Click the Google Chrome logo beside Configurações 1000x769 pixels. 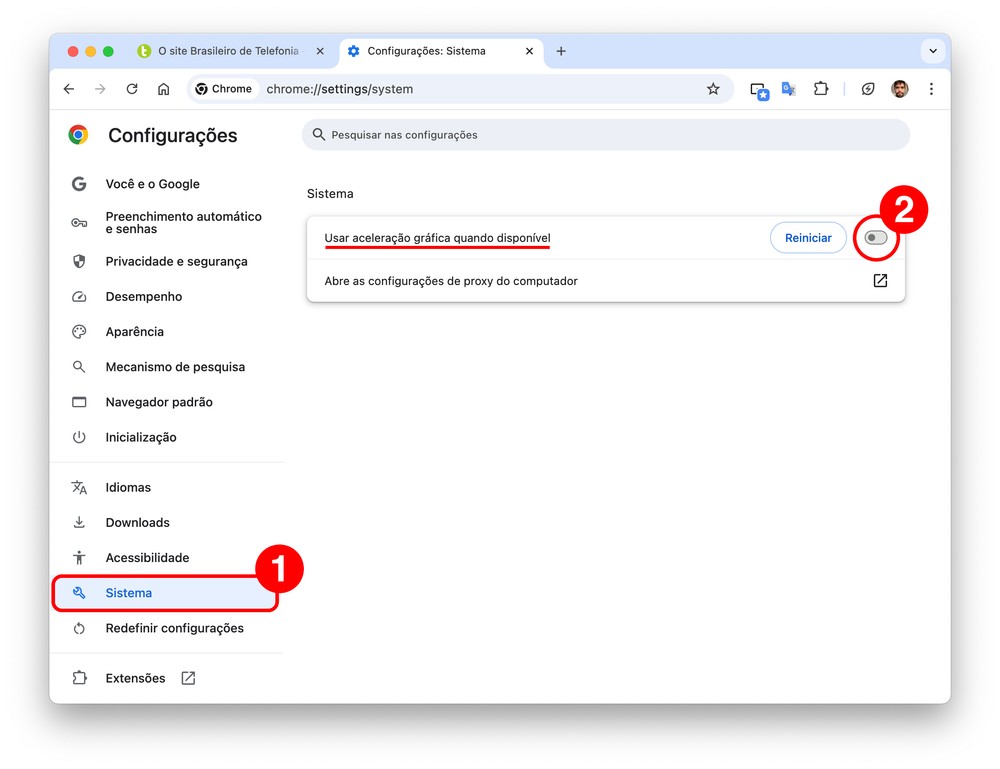coord(78,135)
